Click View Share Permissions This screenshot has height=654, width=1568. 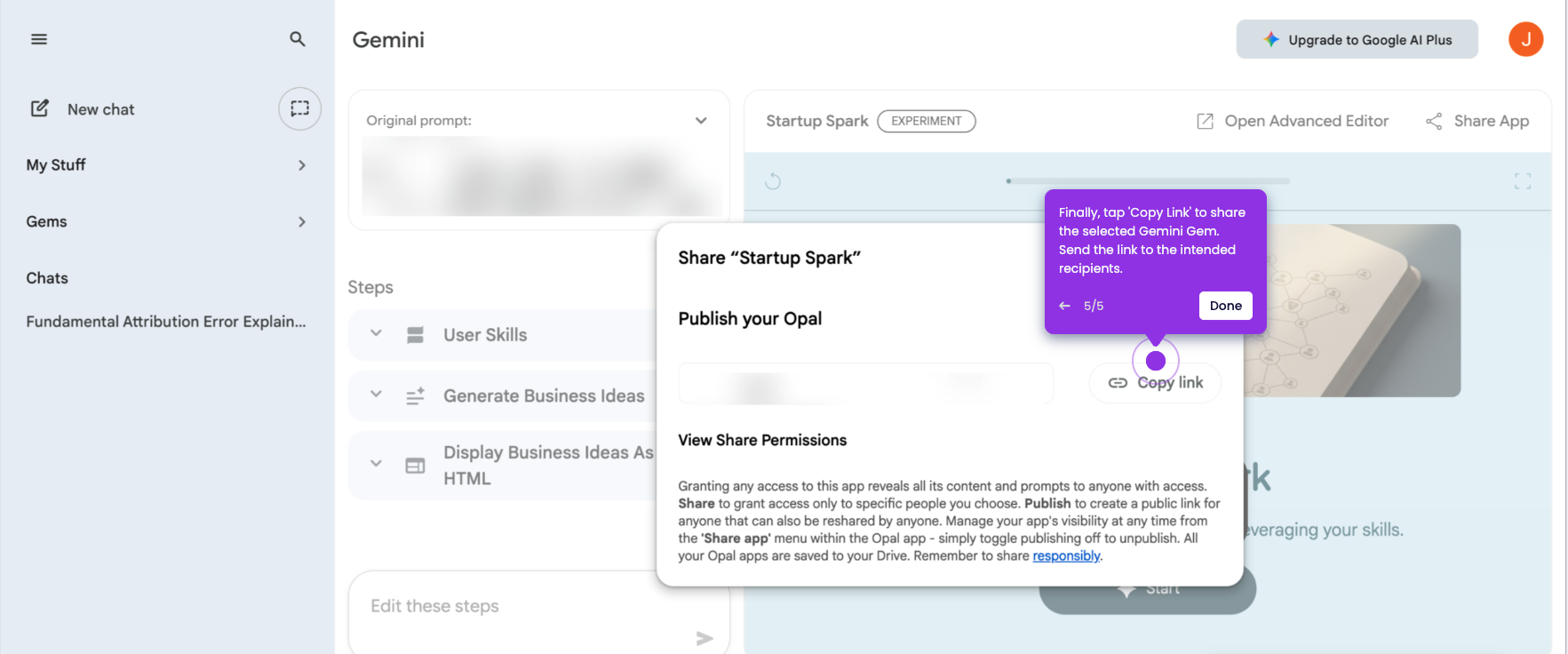click(762, 441)
